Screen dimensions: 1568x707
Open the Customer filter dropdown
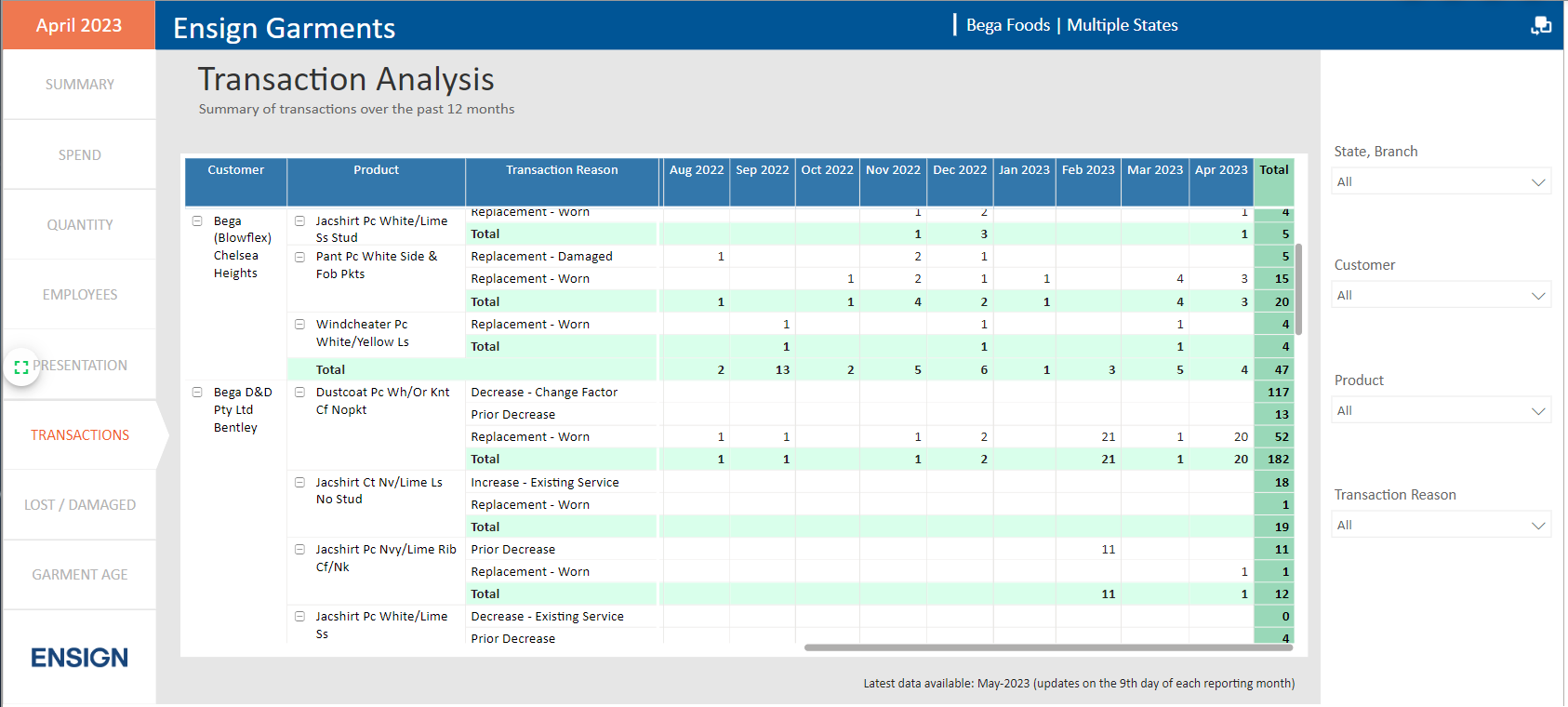click(x=1441, y=296)
